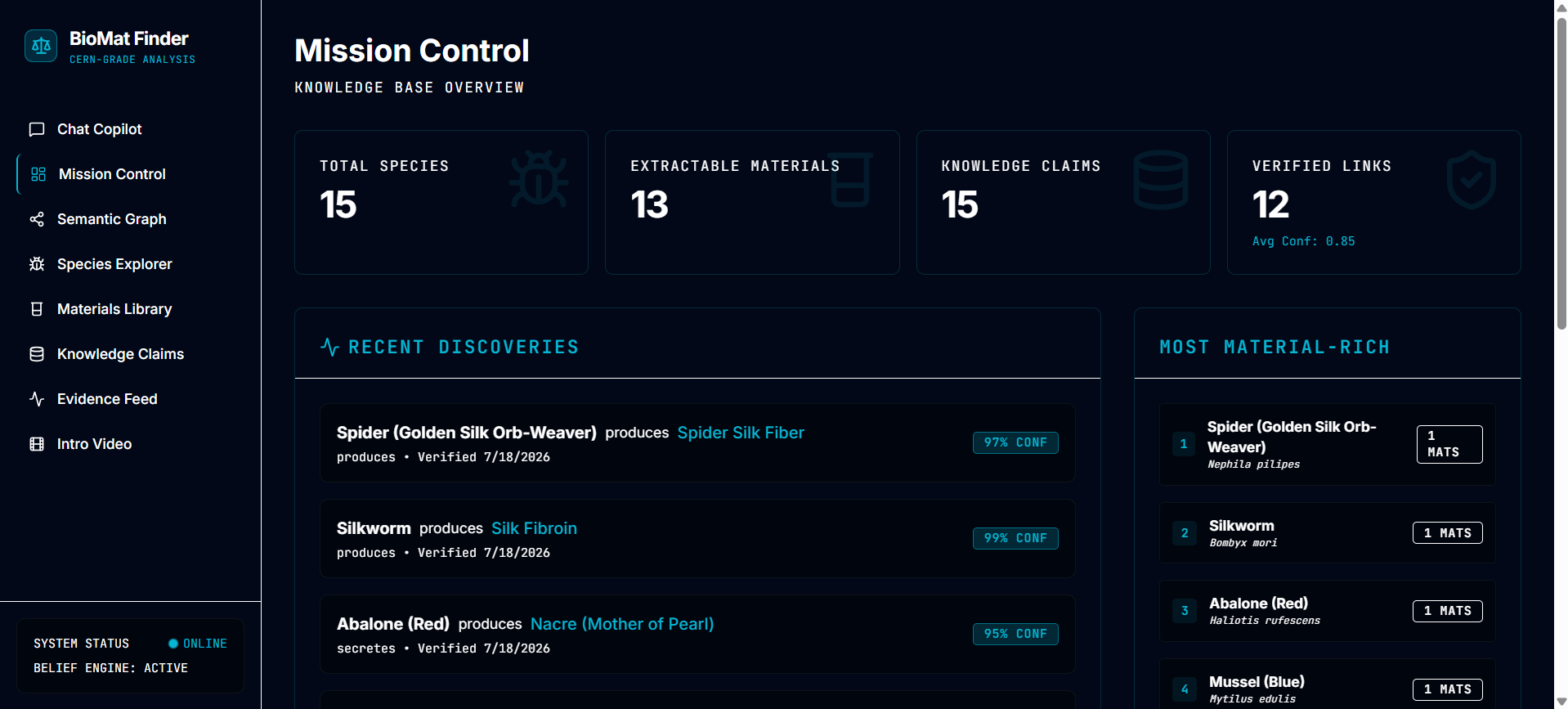This screenshot has width=1568, height=709.
Task: Click the activity icon beside Recent Discoveries
Action: [329, 348]
